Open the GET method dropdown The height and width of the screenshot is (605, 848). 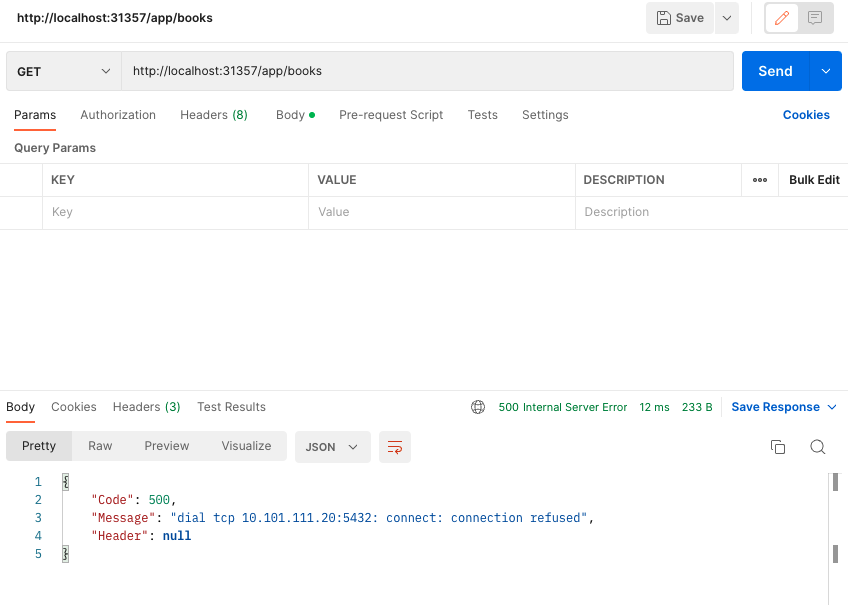click(x=64, y=72)
